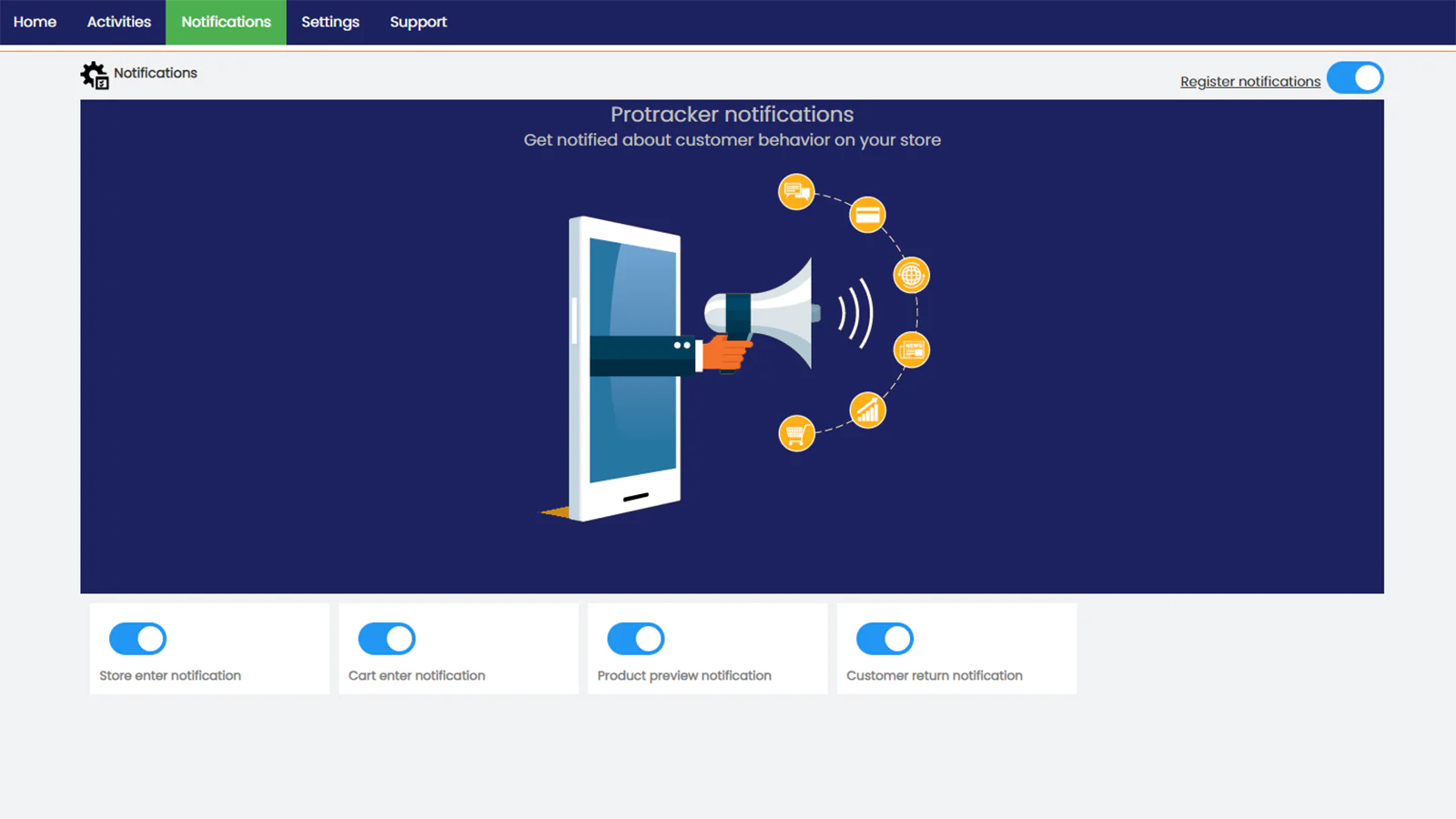Toggle Register notifications on or off
This screenshot has height=819, width=1456.
click(x=1356, y=78)
